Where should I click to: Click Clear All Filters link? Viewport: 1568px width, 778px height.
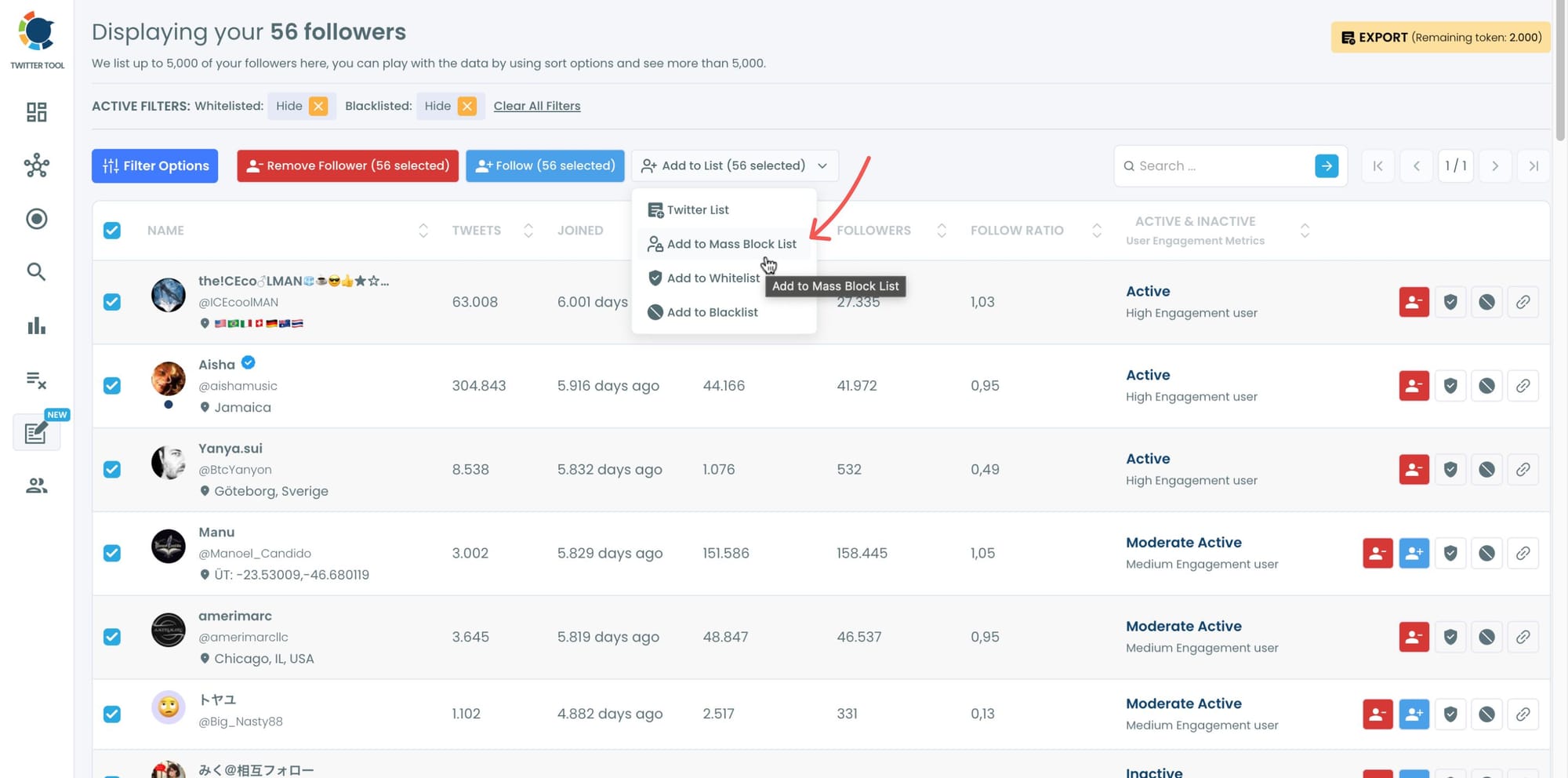click(x=537, y=106)
